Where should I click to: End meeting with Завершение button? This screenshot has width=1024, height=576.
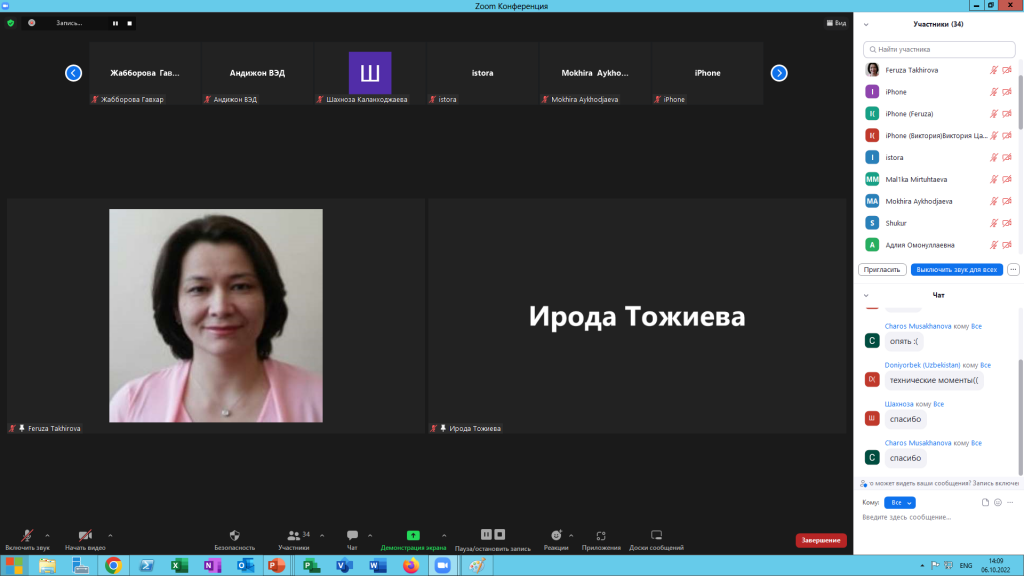coord(820,539)
